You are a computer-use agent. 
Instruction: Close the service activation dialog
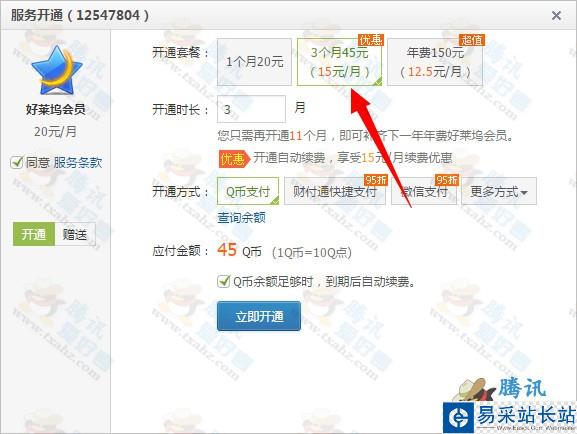point(556,15)
